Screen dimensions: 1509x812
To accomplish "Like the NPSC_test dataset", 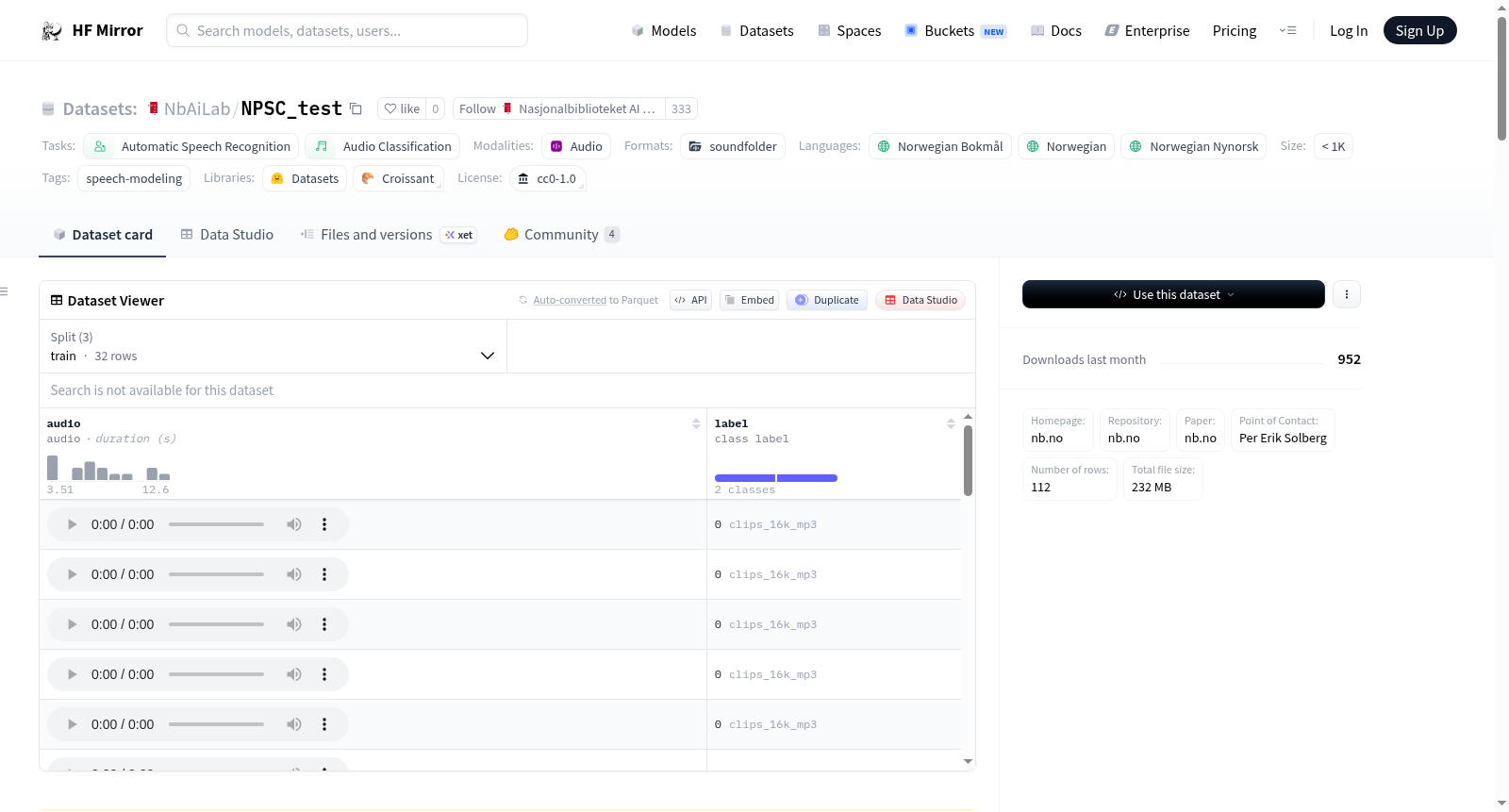I will coord(402,108).
